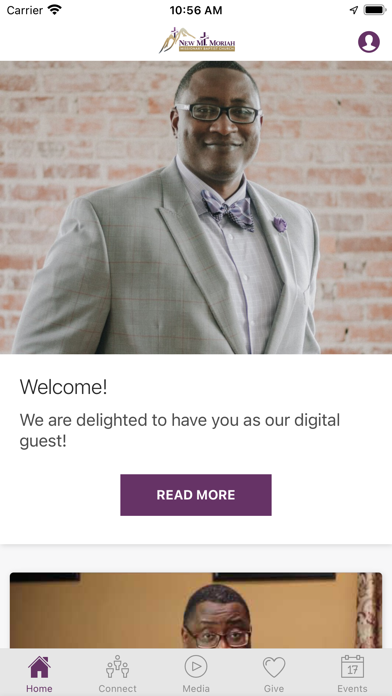Select the Home house icon
Image resolution: width=392 pixels, height=696 pixels.
[x=40, y=667]
